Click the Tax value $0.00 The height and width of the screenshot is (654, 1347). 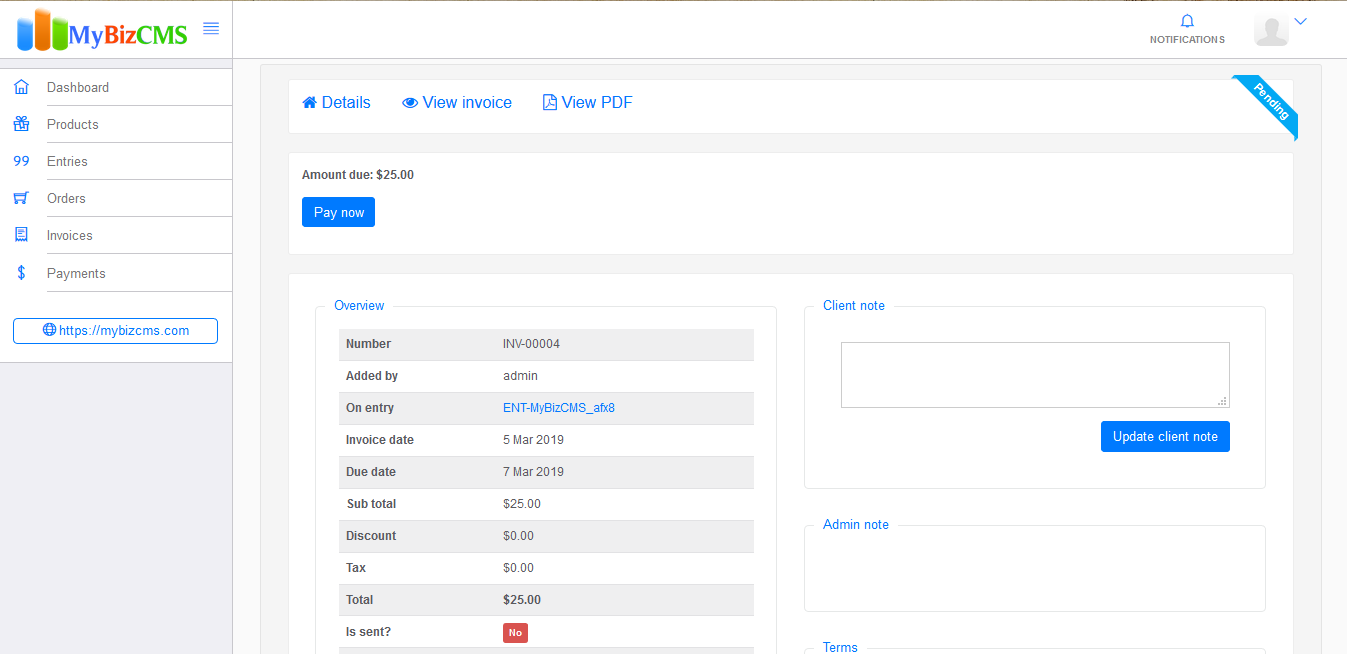click(518, 568)
